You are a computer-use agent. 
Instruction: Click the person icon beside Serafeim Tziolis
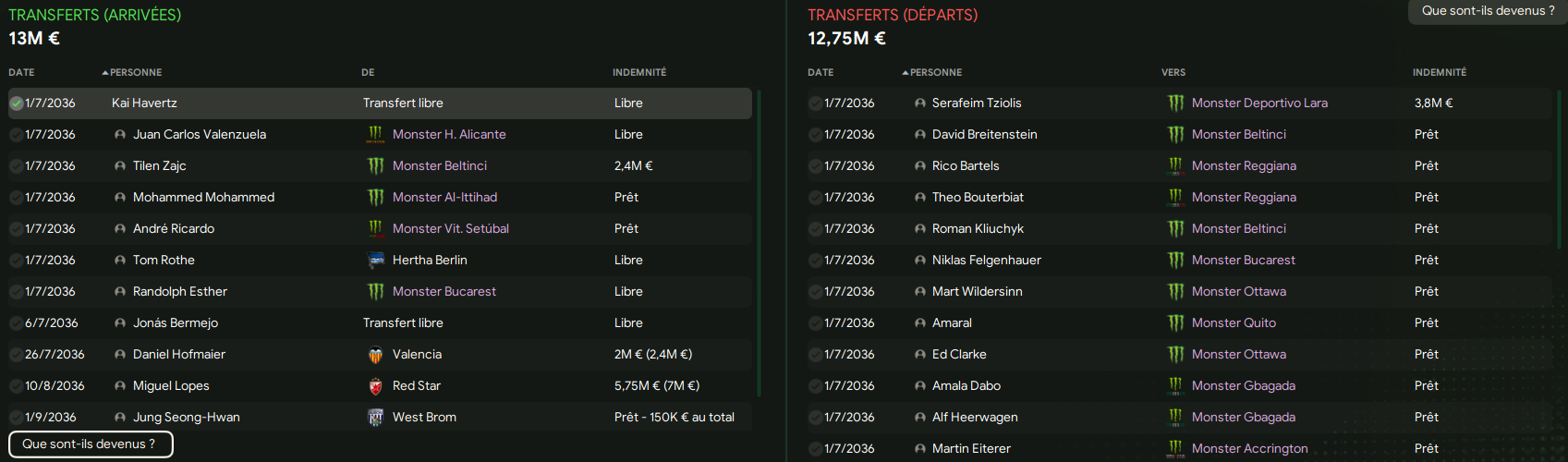[919, 103]
